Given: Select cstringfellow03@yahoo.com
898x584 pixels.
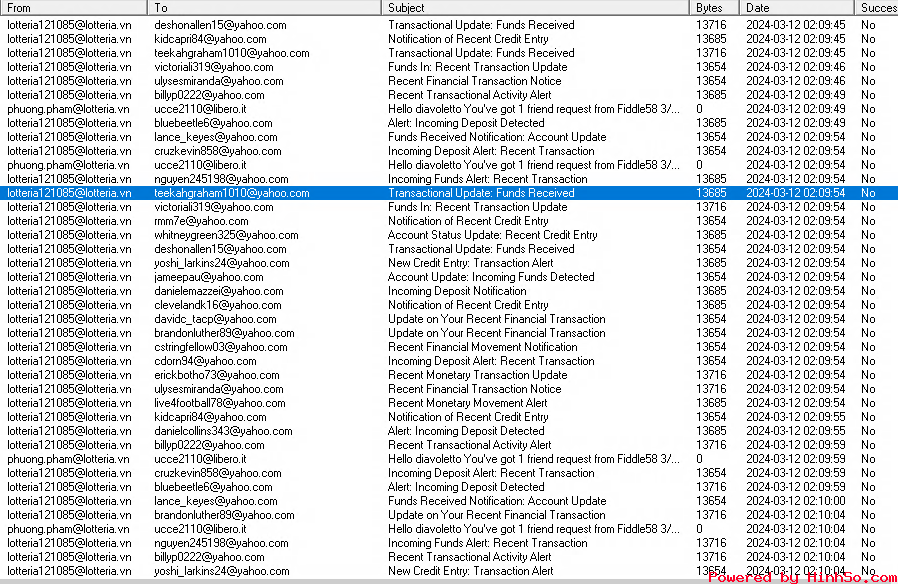Looking at the screenshot, I should click(x=220, y=347).
